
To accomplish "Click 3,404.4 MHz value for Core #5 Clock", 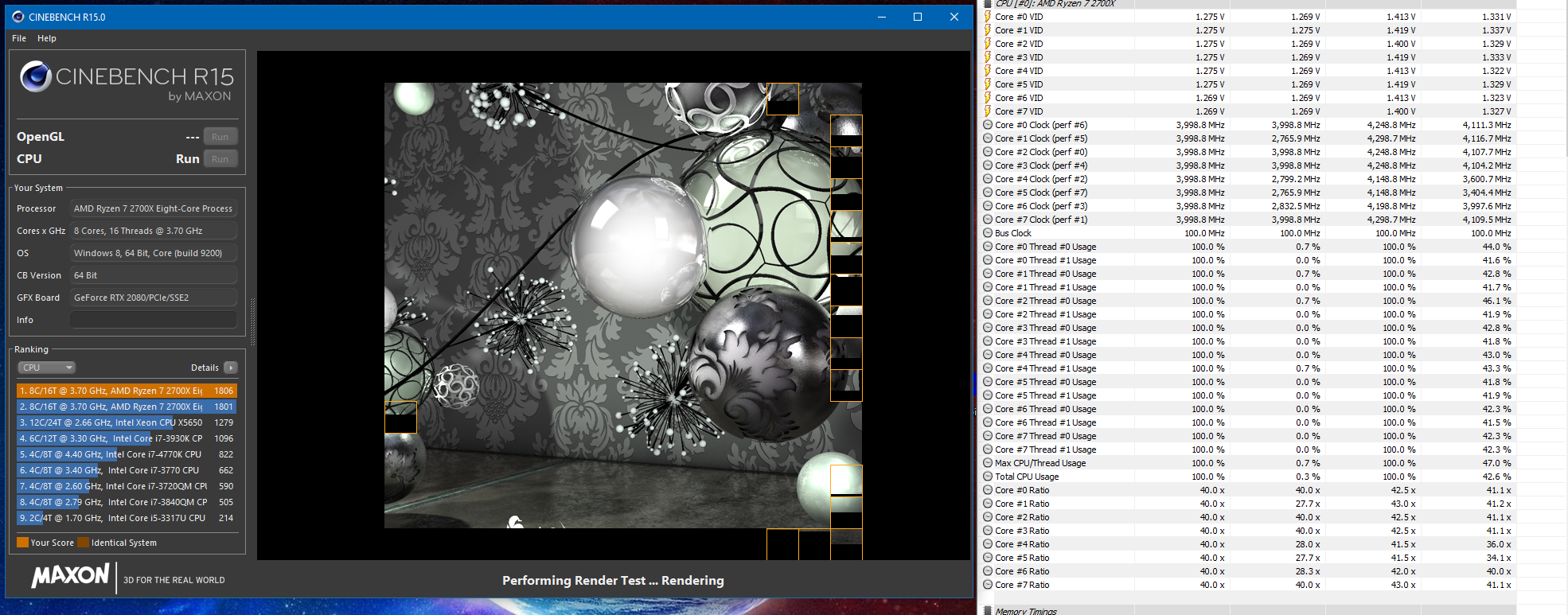I will point(1487,193).
